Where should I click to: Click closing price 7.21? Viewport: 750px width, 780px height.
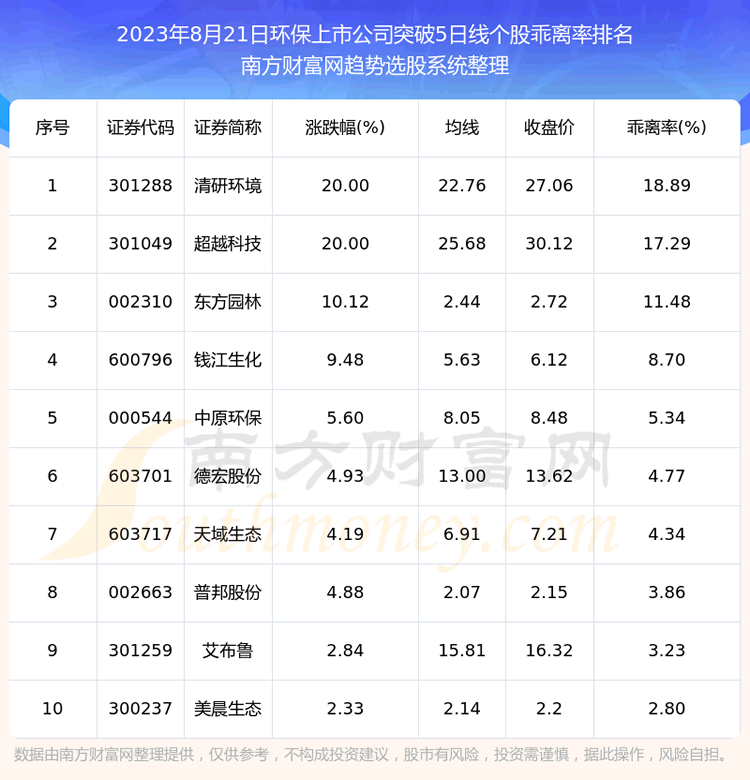coord(549,534)
